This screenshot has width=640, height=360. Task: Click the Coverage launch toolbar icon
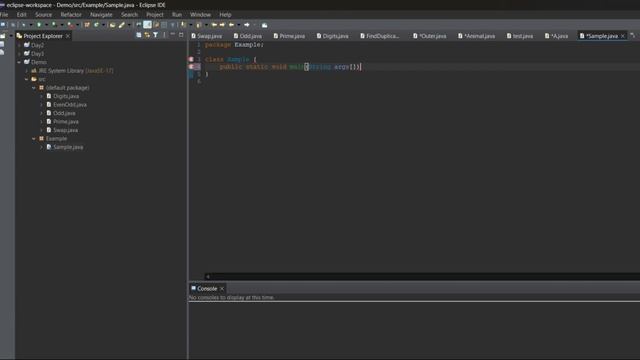54,25
